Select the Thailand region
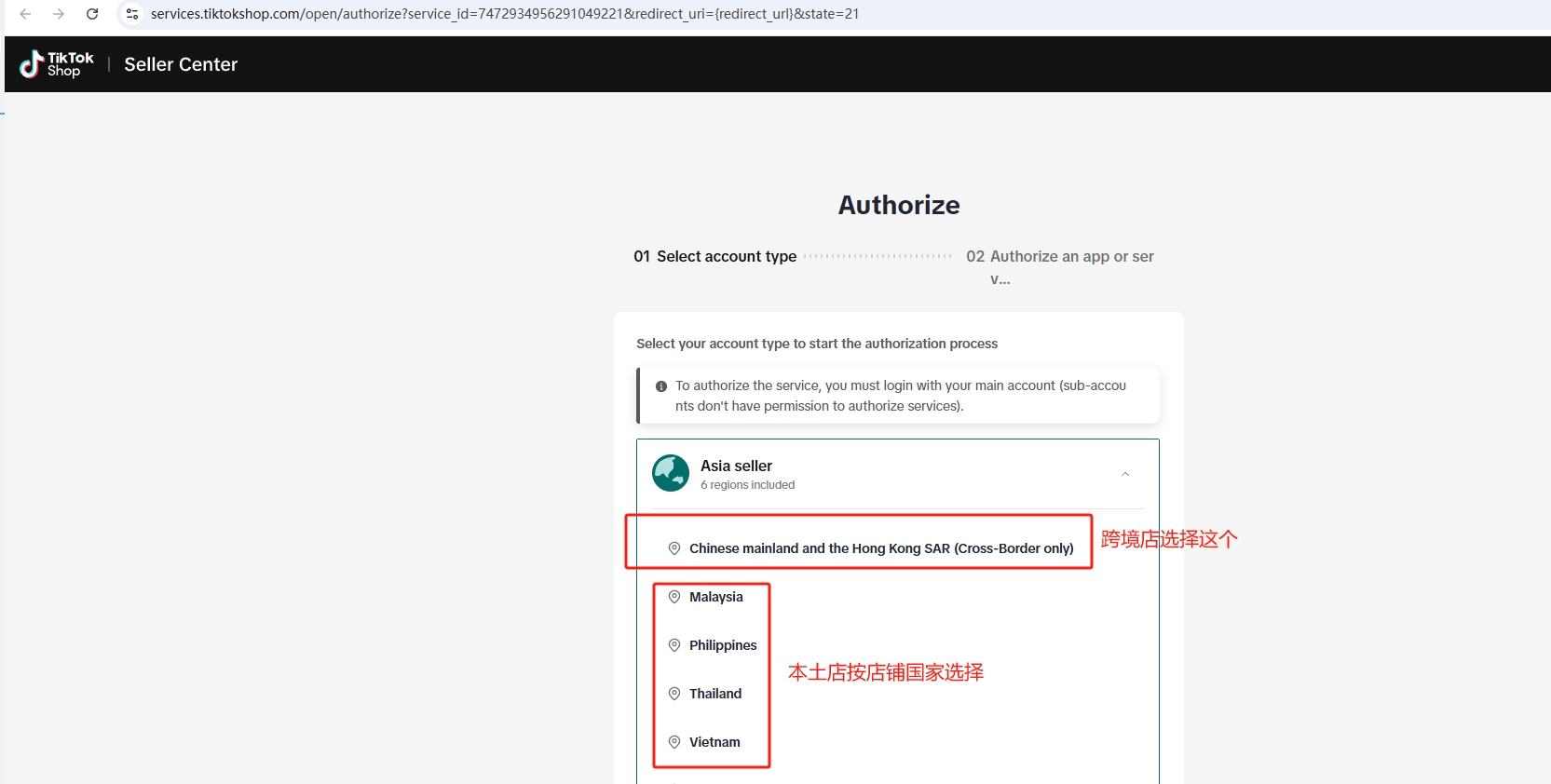 (714, 694)
